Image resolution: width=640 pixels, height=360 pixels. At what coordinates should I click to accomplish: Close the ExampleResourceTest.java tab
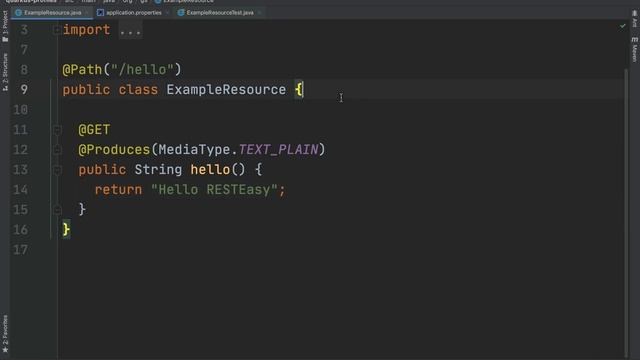259,13
